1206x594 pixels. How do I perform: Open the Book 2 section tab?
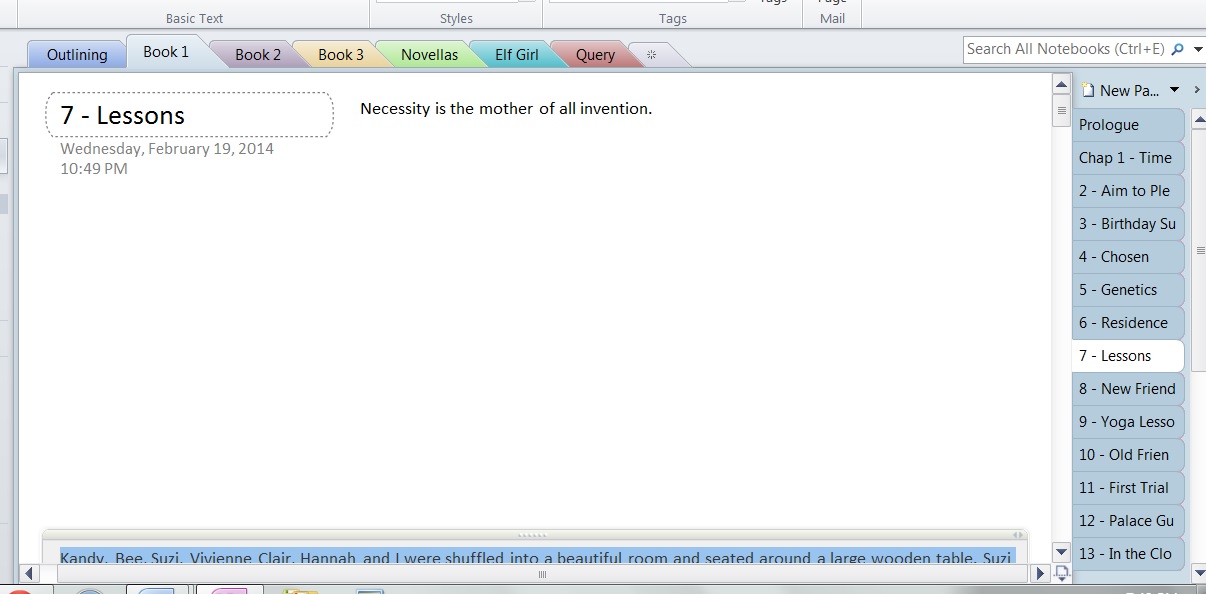point(257,55)
